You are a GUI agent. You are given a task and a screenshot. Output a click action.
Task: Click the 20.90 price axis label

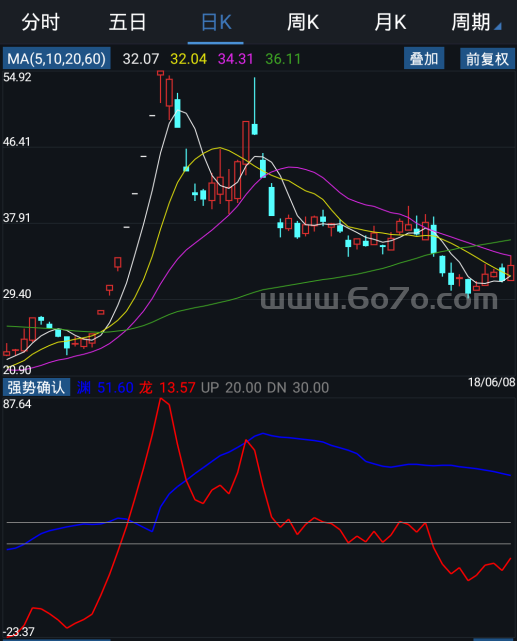[17, 370]
